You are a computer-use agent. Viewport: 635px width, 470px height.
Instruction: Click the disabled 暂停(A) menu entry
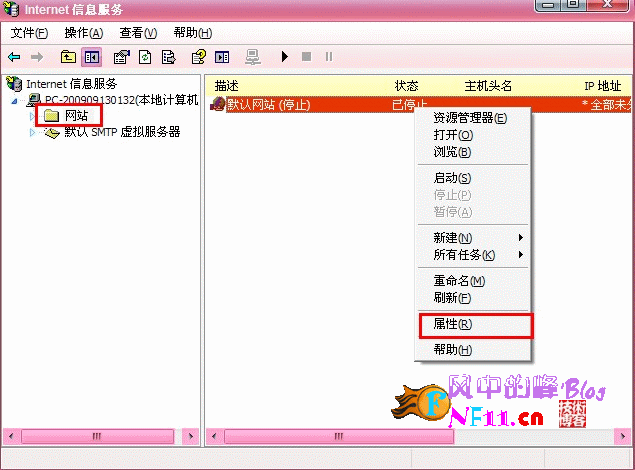(473, 212)
